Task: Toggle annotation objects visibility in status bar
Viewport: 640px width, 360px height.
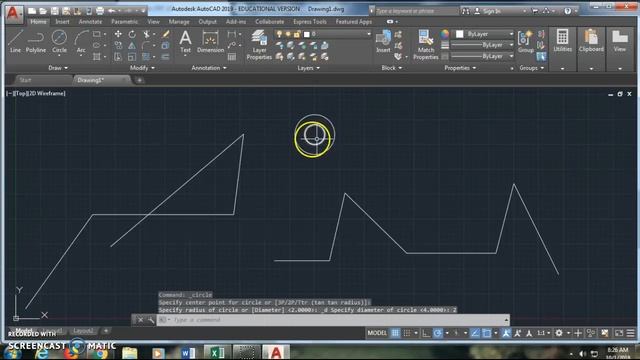Action: pos(506,333)
